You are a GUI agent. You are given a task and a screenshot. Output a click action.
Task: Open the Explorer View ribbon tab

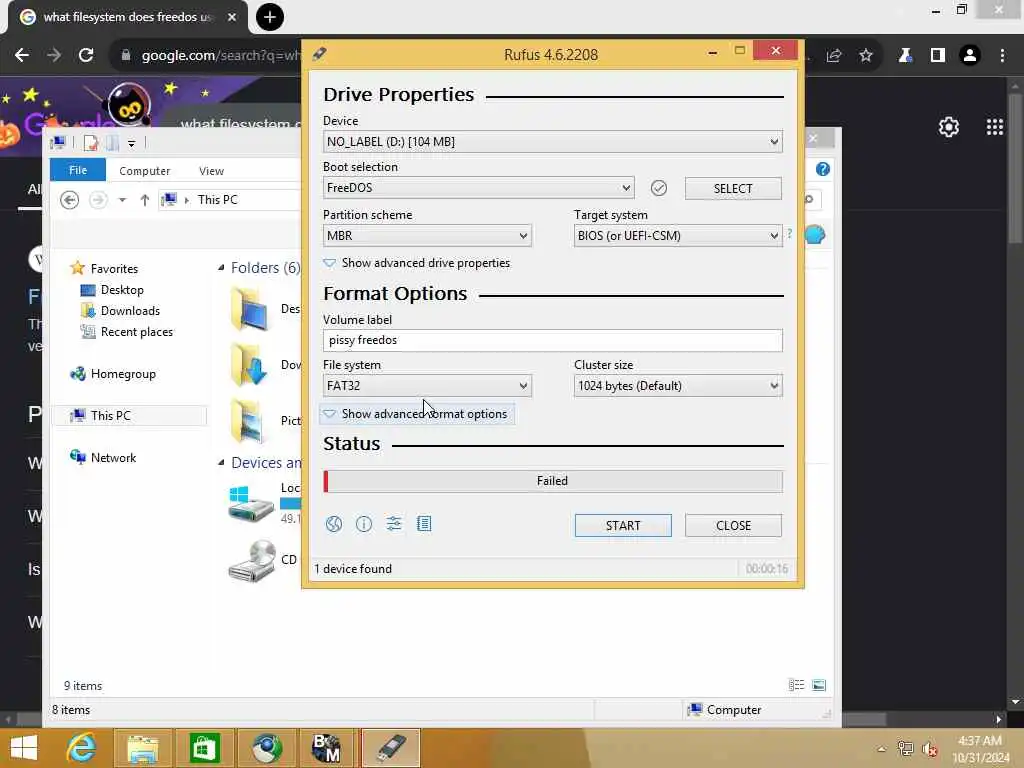[211, 170]
